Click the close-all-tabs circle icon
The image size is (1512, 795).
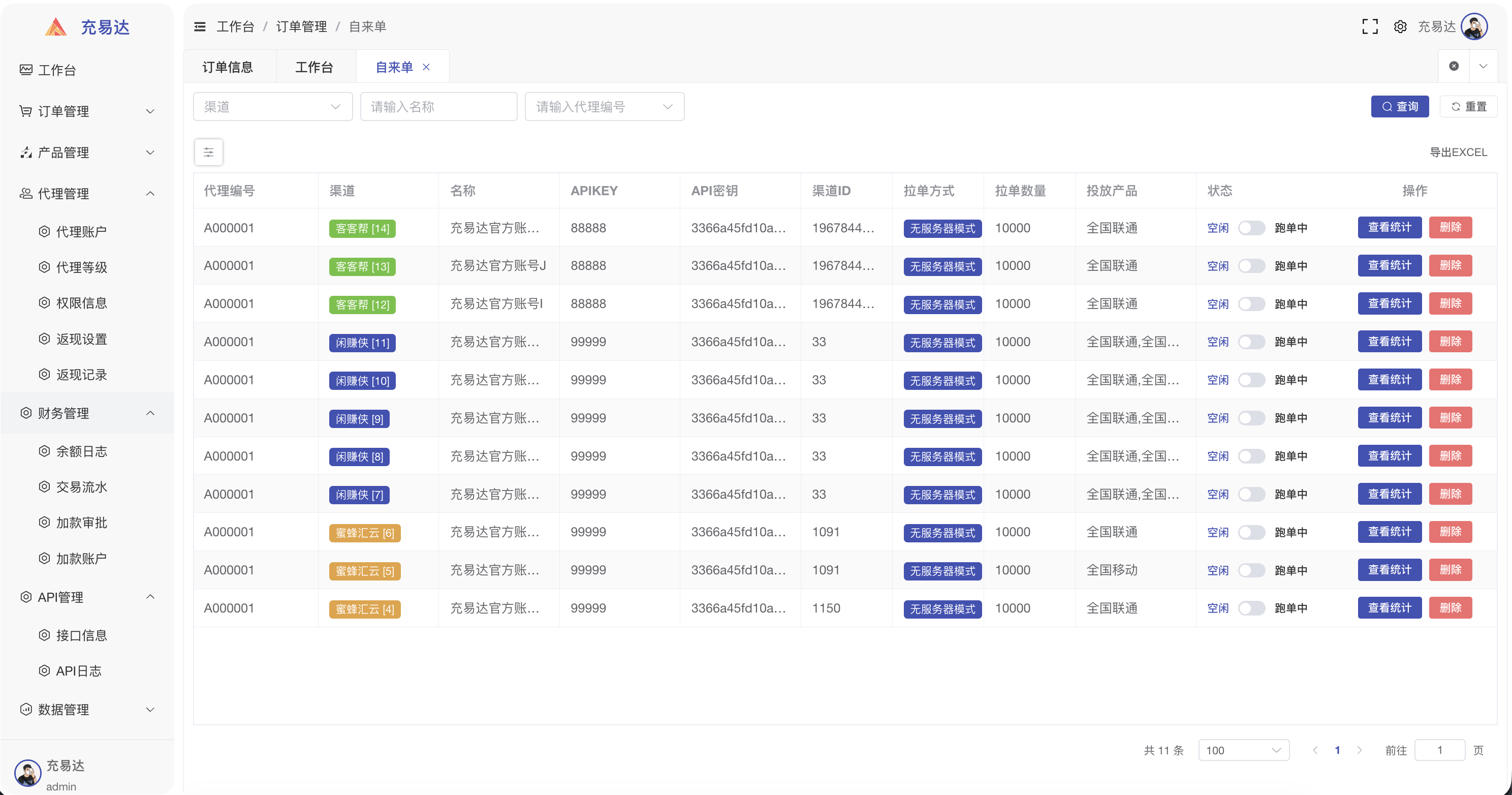[1454, 66]
